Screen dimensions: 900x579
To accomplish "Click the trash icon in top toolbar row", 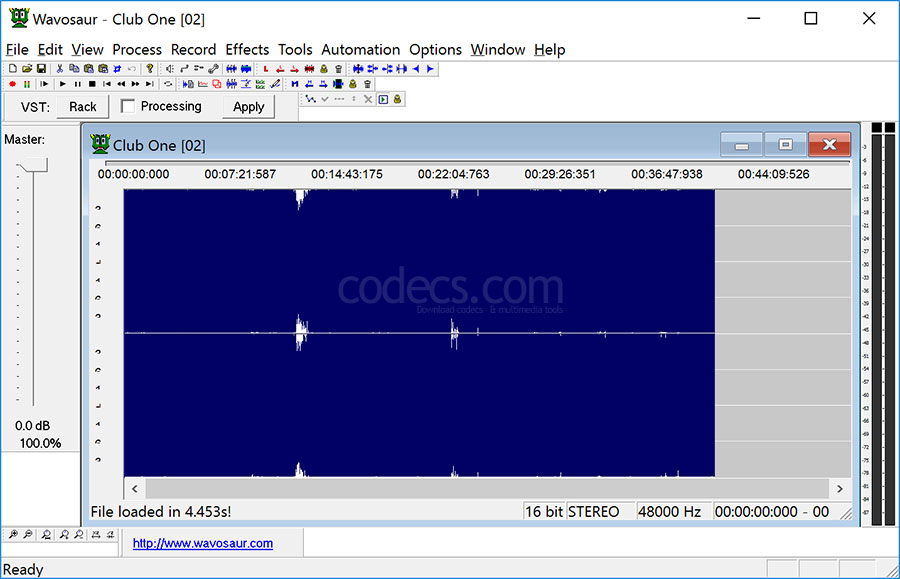I will tap(339, 69).
